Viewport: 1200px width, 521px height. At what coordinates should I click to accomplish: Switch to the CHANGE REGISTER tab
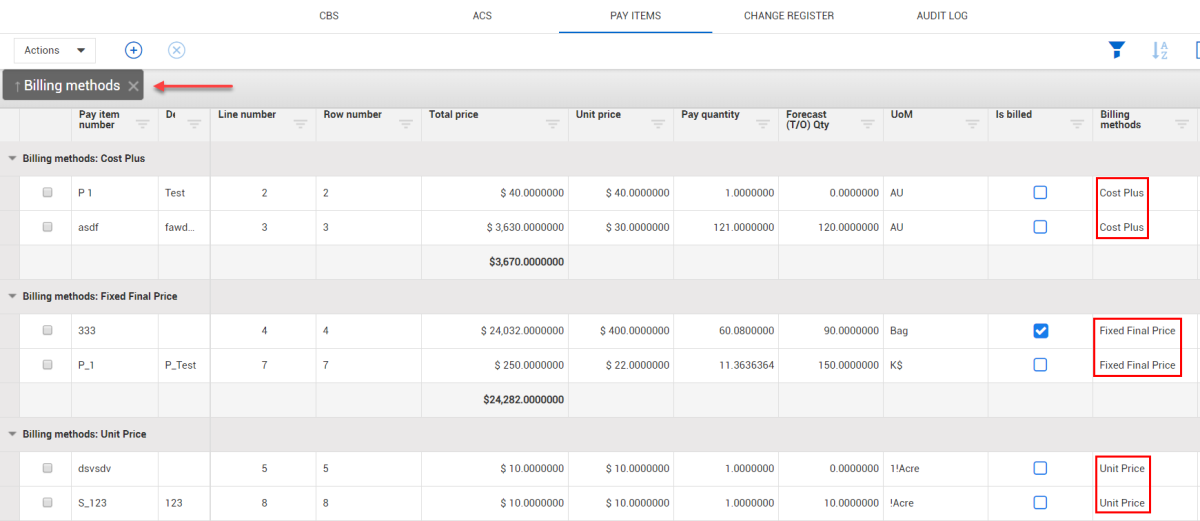[788, 16]
